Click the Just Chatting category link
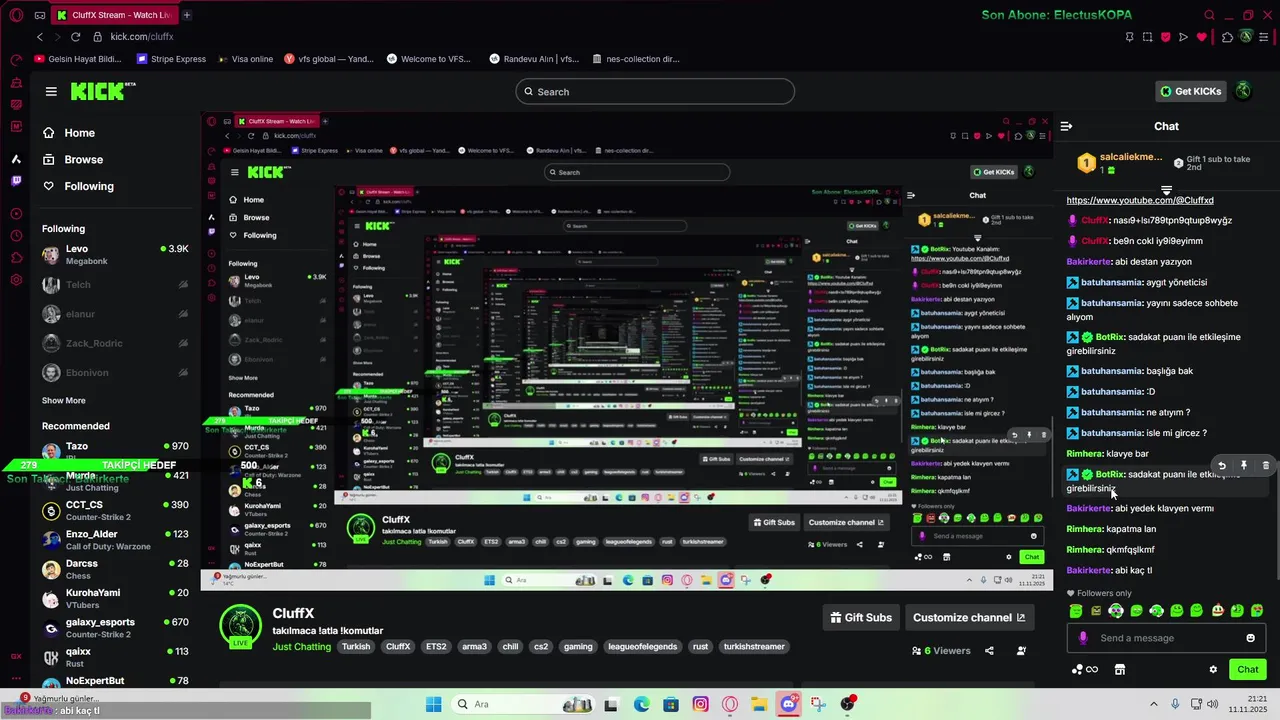Image resolution: width=1280 pixels, height=720 pixels. tap(301, 647)
